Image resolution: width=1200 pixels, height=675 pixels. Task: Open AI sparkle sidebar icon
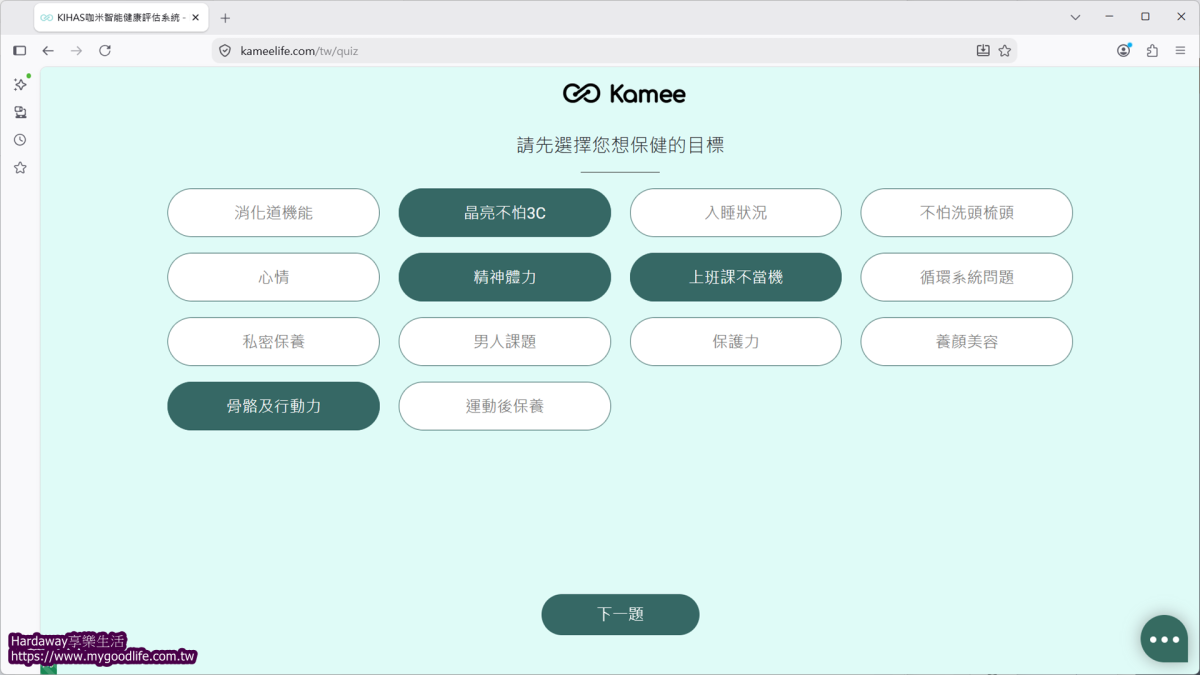[20, 84]
